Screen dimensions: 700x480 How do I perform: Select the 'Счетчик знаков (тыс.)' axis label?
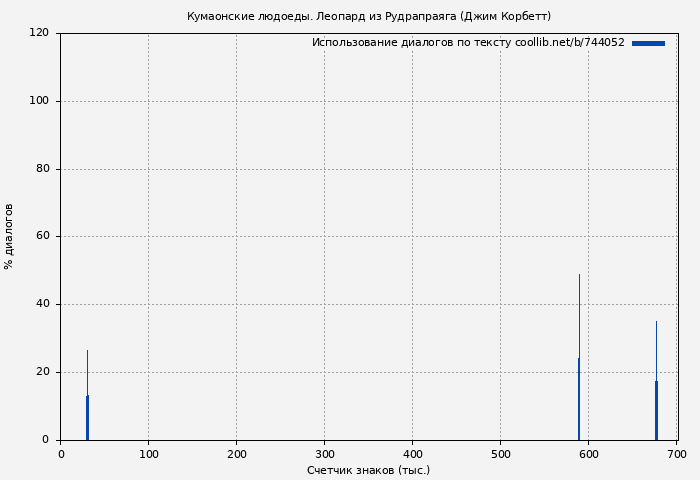coord(368,470)
